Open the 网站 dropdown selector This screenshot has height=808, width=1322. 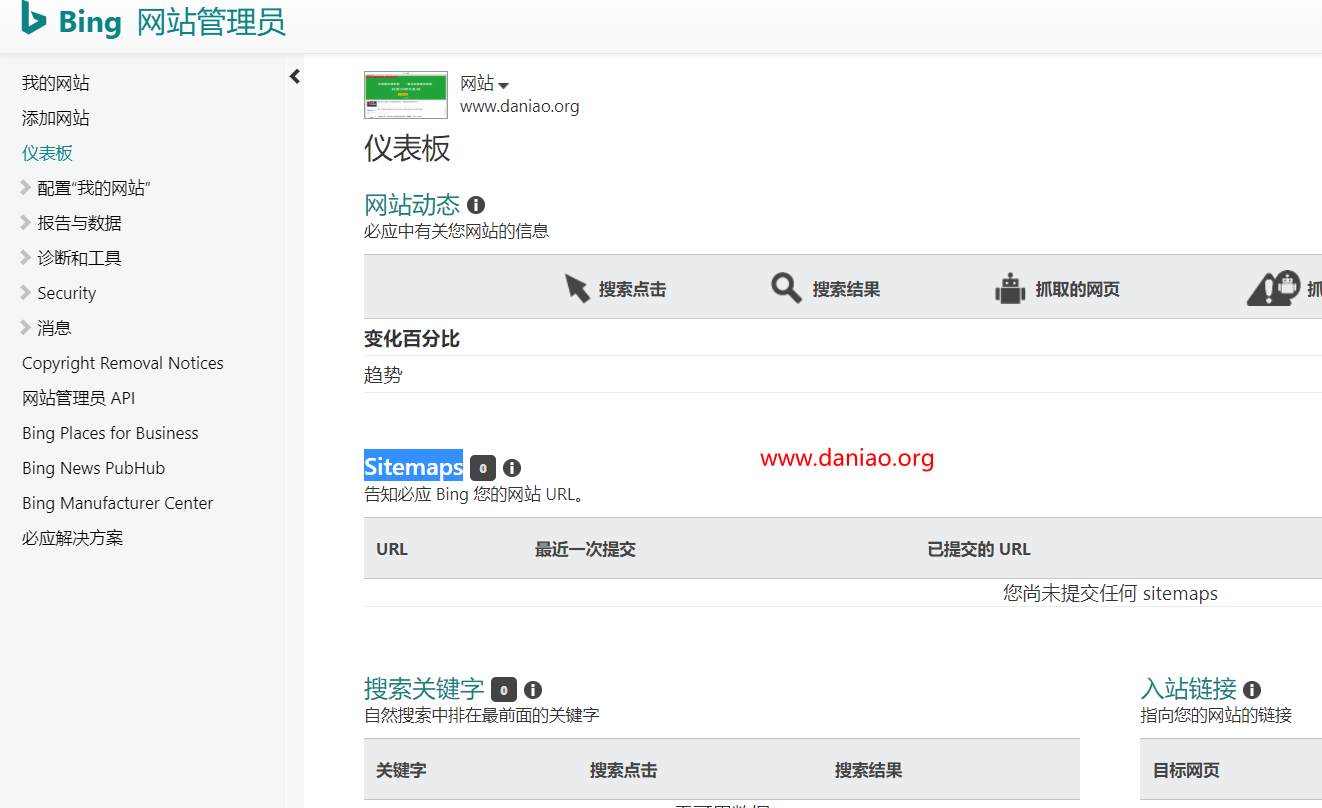coord(485,84)
